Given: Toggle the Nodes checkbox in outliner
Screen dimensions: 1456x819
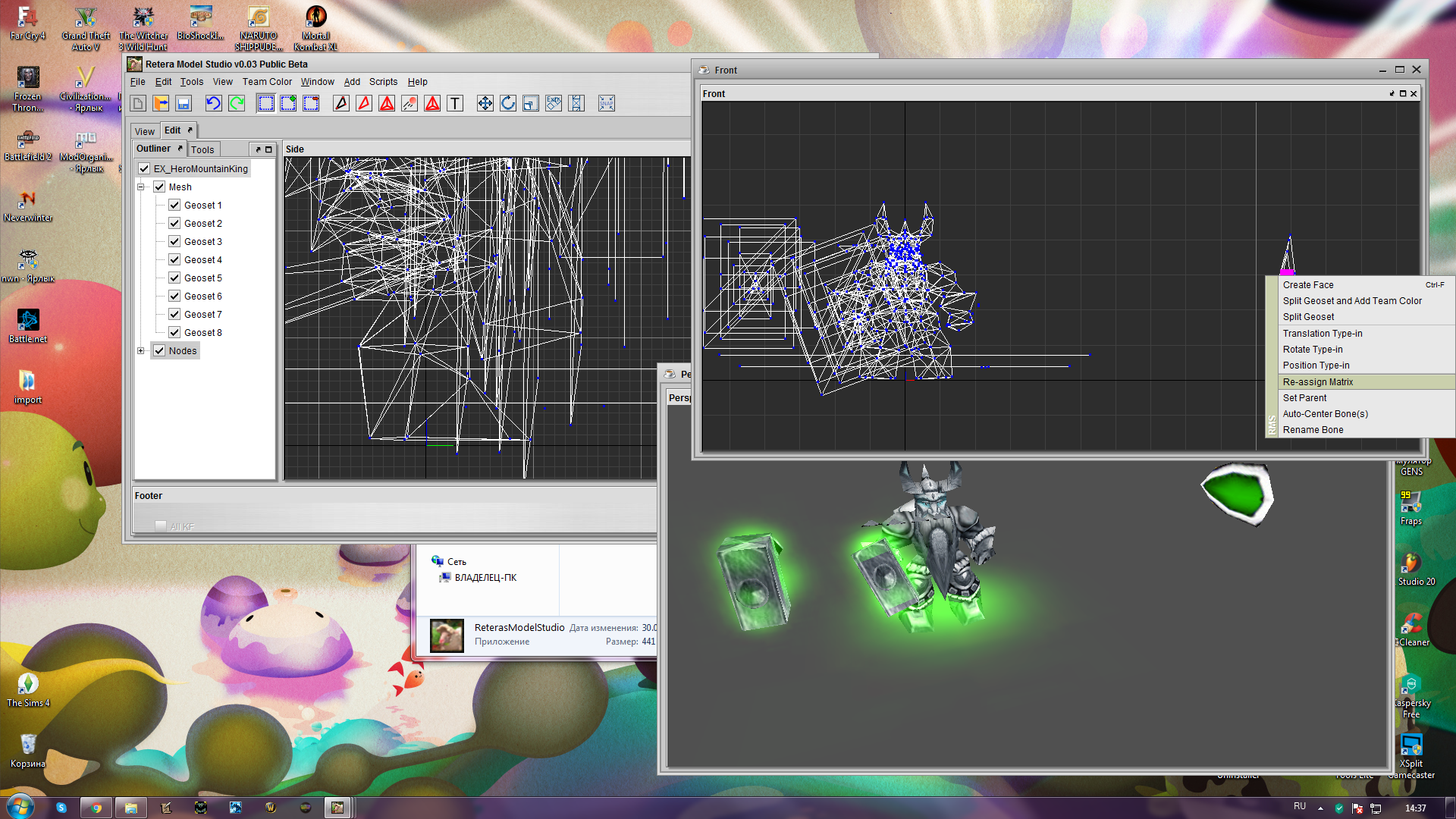Looking at the screenshot, I should [x=159, y=351].
